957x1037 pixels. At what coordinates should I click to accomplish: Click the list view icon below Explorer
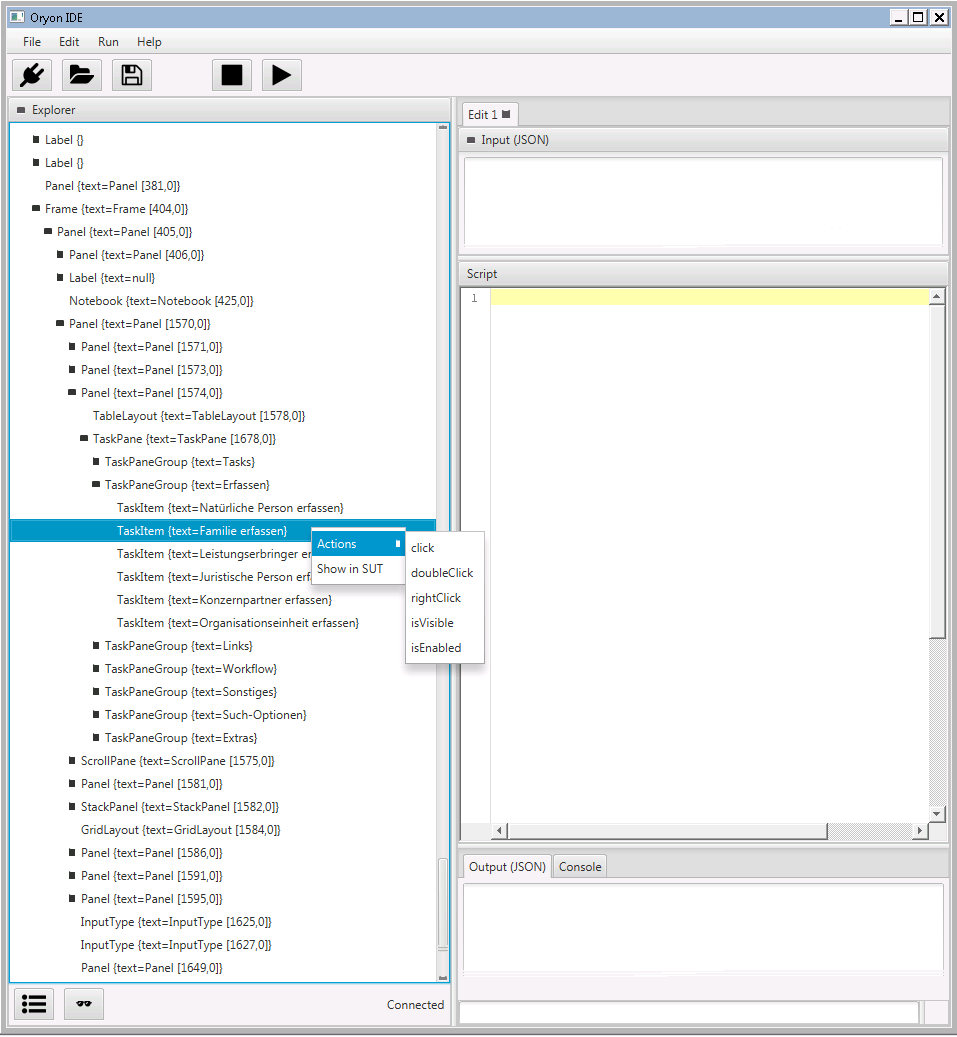pyautogui.click(x=34, y=1004)
